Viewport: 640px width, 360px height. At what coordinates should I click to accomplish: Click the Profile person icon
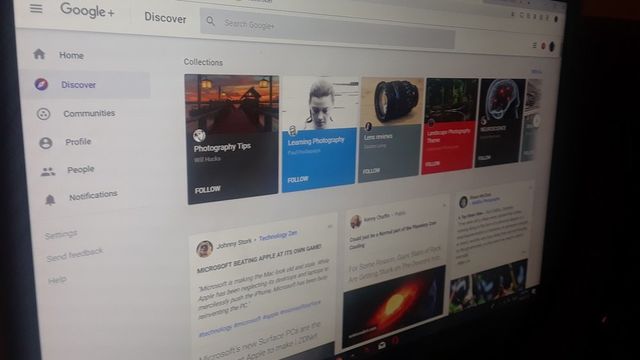46,143
